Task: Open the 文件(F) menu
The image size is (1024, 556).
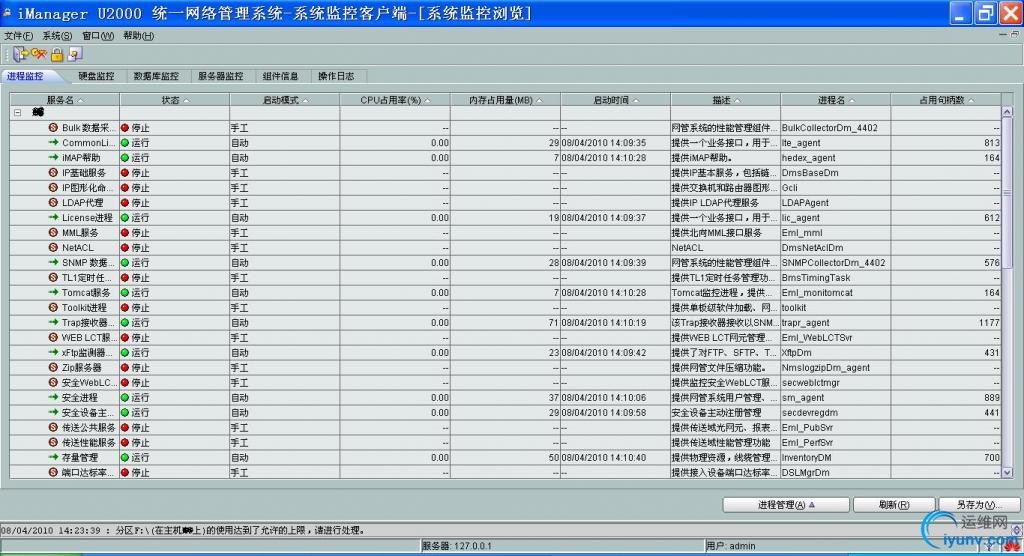Action: [18, 36]
